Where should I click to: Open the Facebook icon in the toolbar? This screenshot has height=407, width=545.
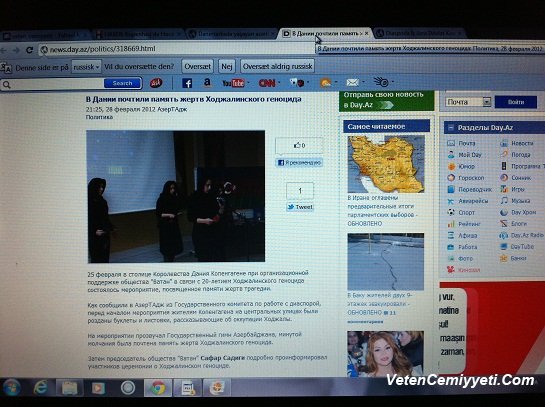point(187,83)
